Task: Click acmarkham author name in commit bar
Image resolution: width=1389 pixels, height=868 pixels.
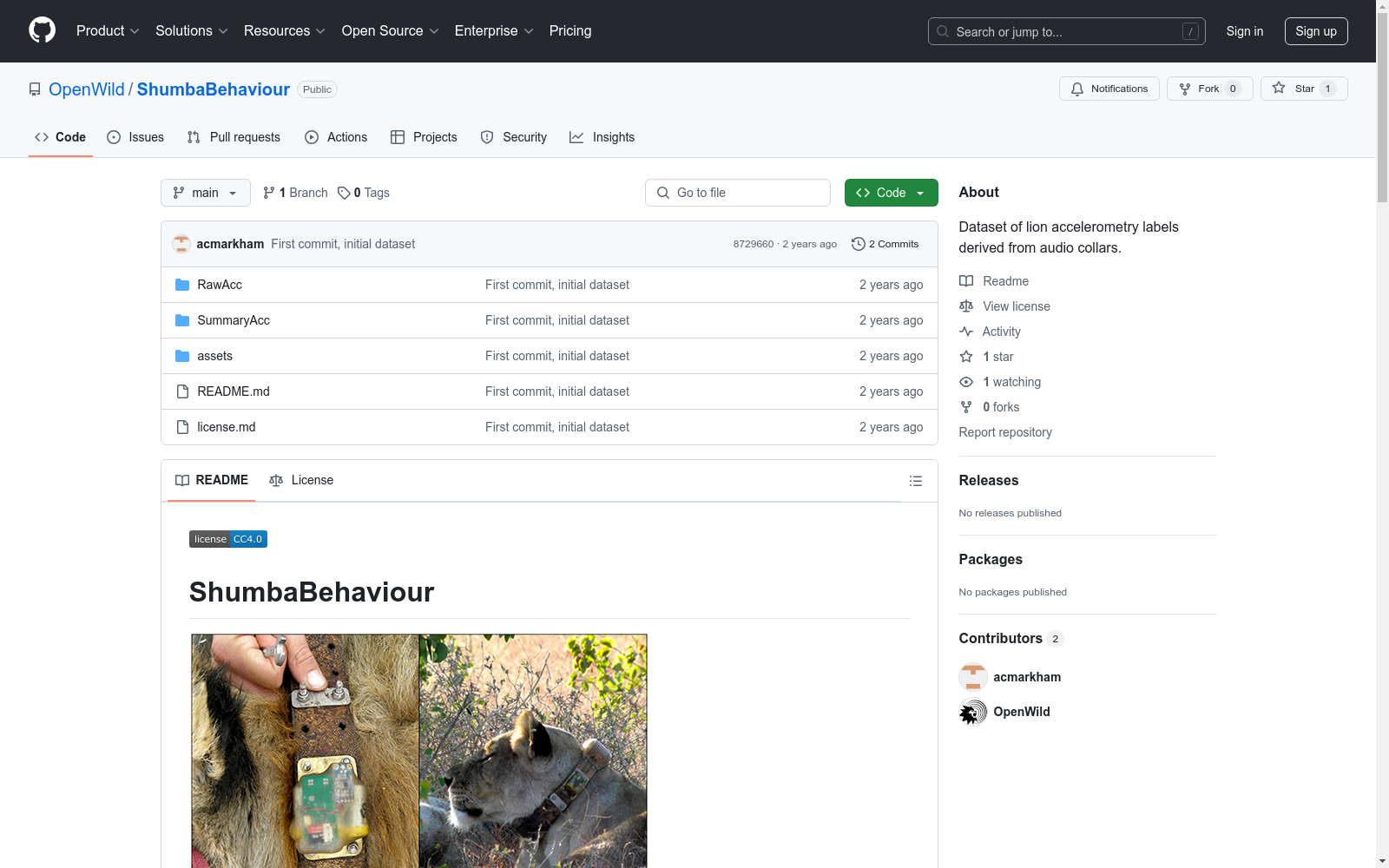Action: click(x=230, y=244)
